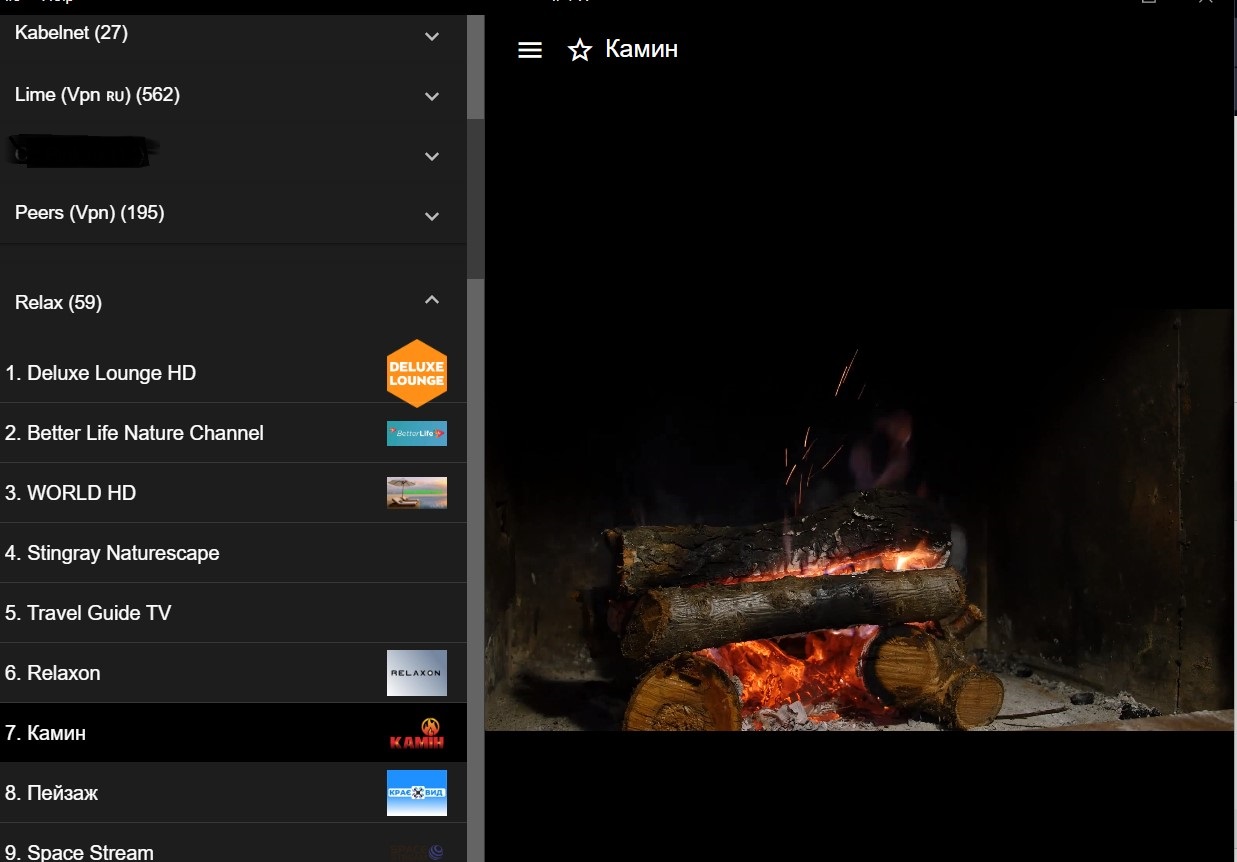Click the fireplace video playback area
Screen dimensions: 1237x862
tap(860, 519)
